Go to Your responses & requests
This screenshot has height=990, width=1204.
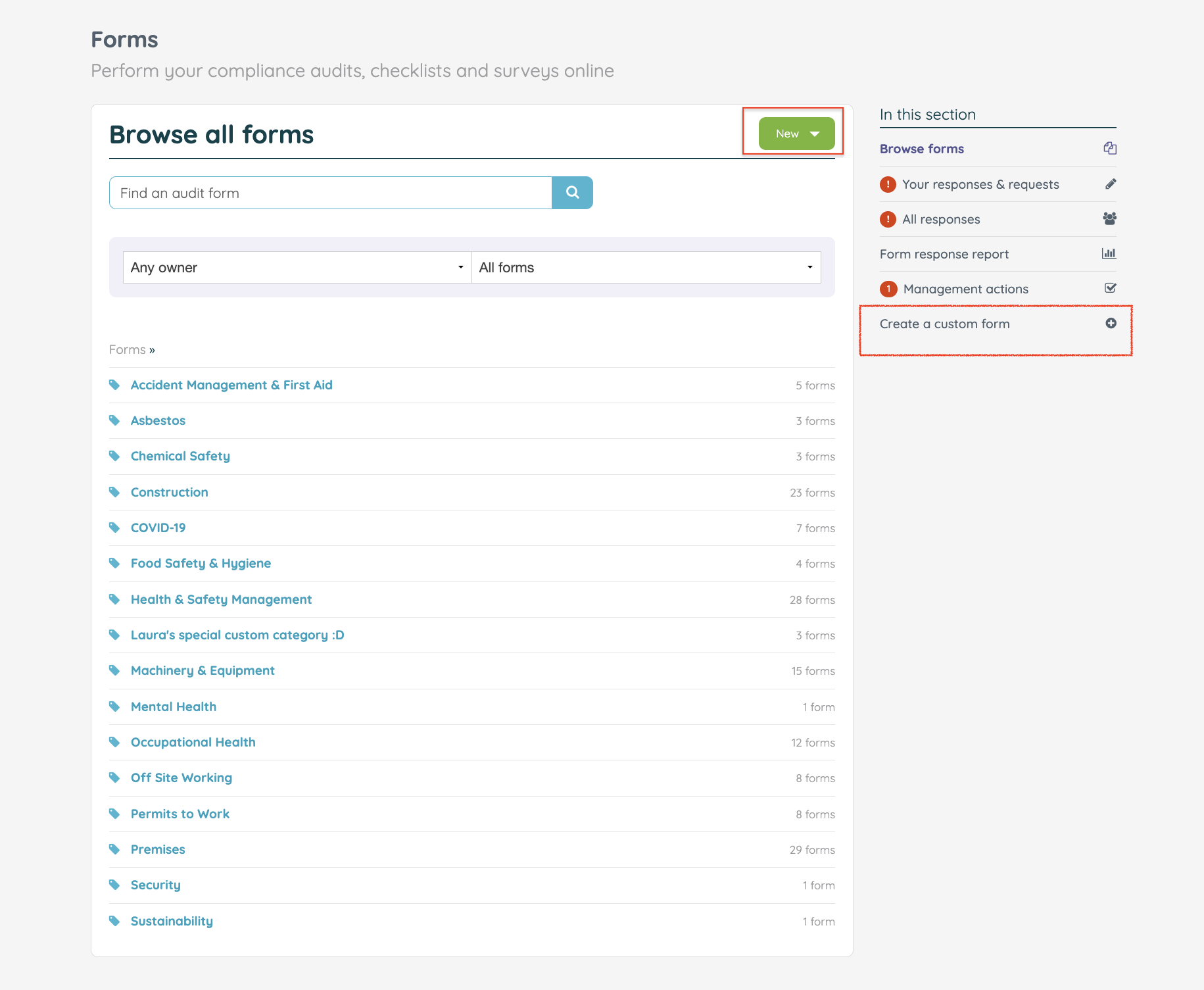pos(980,184)
